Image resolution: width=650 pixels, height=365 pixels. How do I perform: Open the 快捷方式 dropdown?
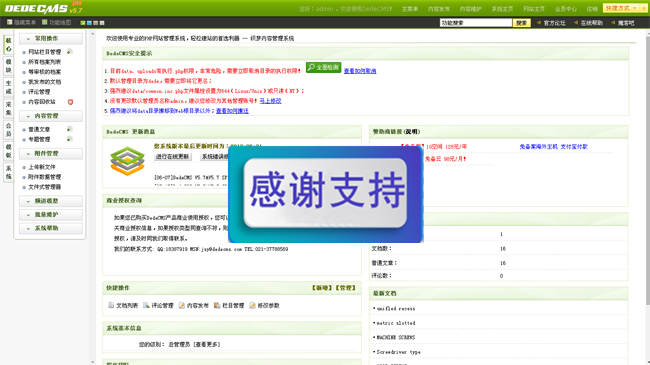(x=621, y=8)
